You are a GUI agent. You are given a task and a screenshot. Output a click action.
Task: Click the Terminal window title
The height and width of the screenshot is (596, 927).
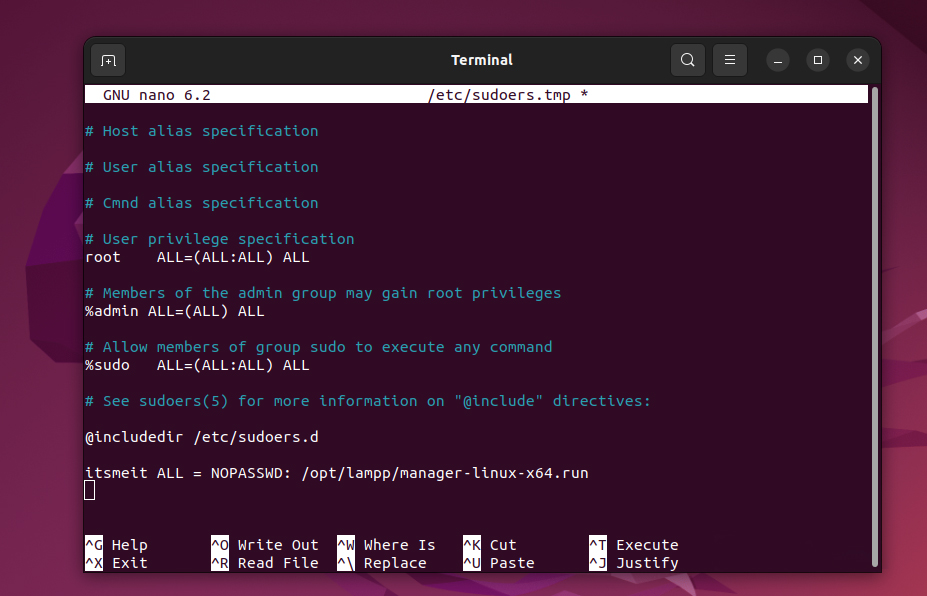tap(482, 60)
